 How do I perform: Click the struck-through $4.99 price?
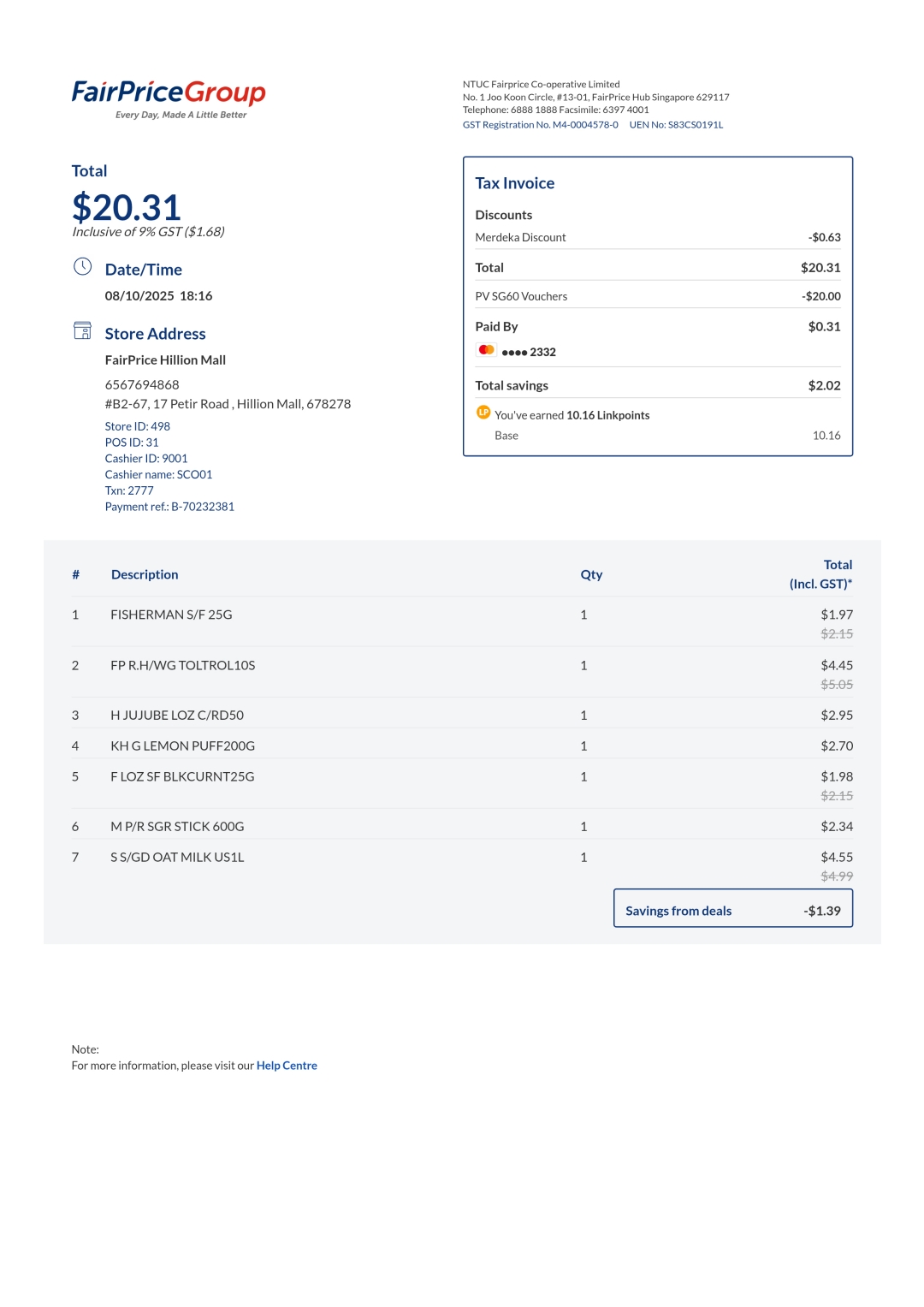click(x=837, y=876)
